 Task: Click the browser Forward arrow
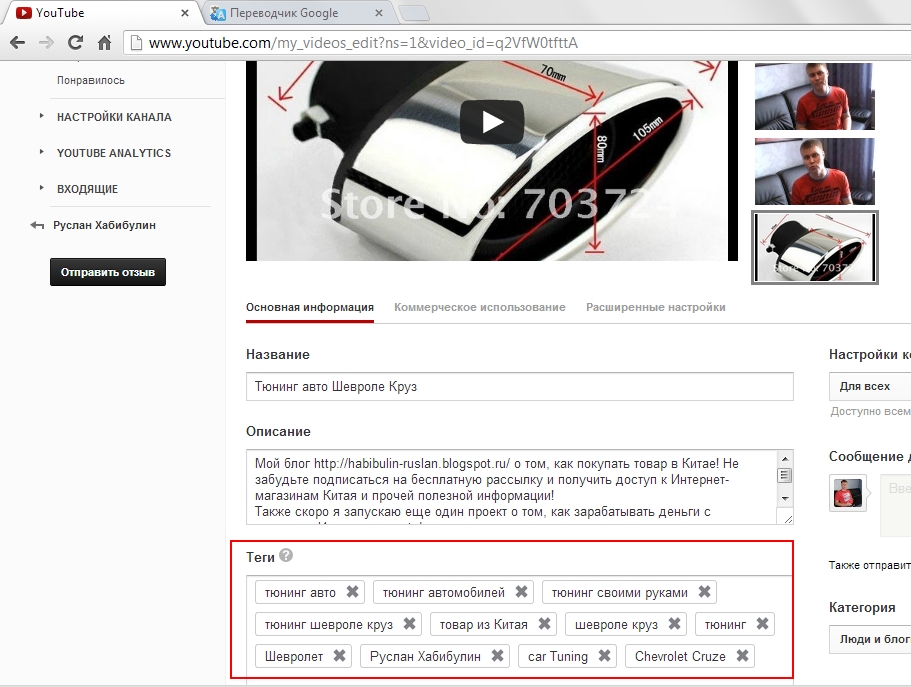[46, 42]
